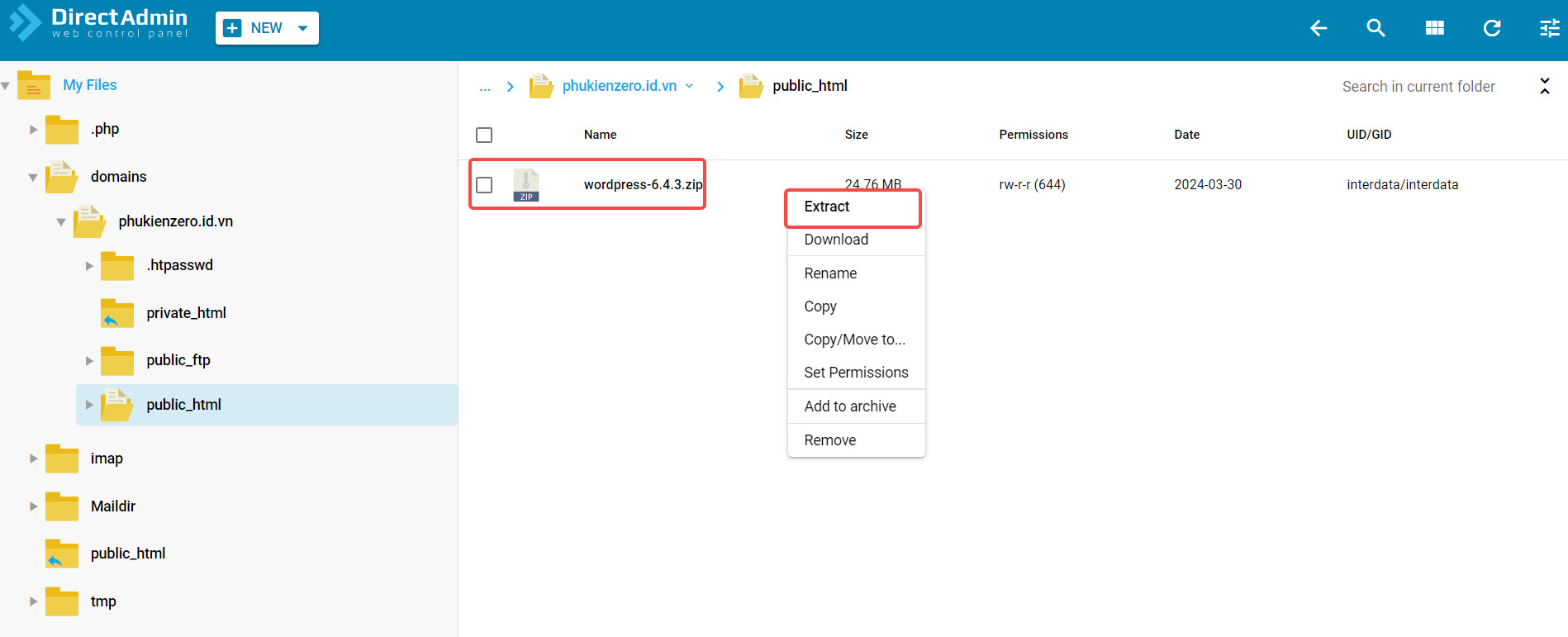Click the breadcrumb ellipsis link
The height and width of the screenshot is (637, 1568).
click(485, 87)
